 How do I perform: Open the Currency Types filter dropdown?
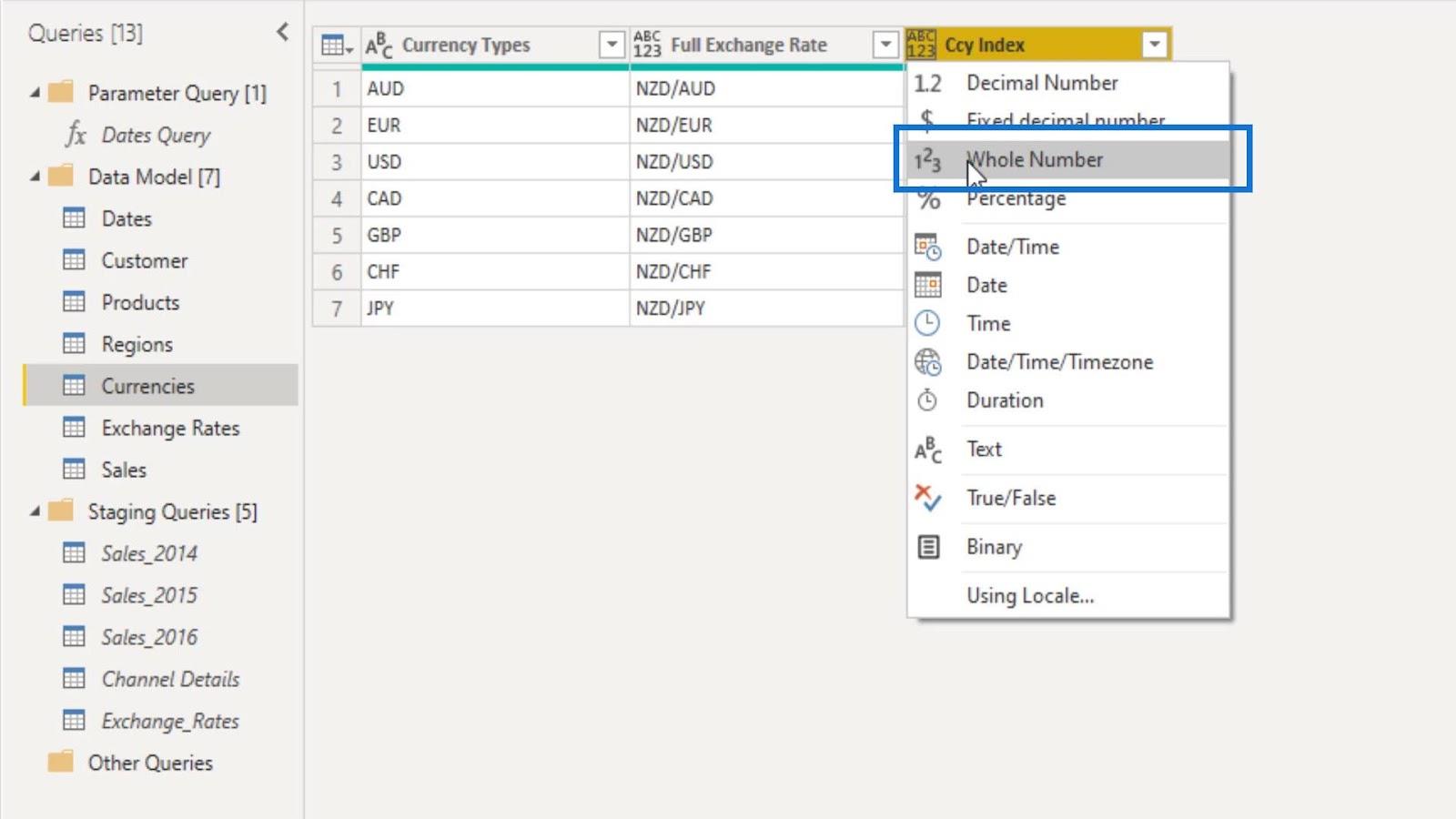(x=612, y=45)
